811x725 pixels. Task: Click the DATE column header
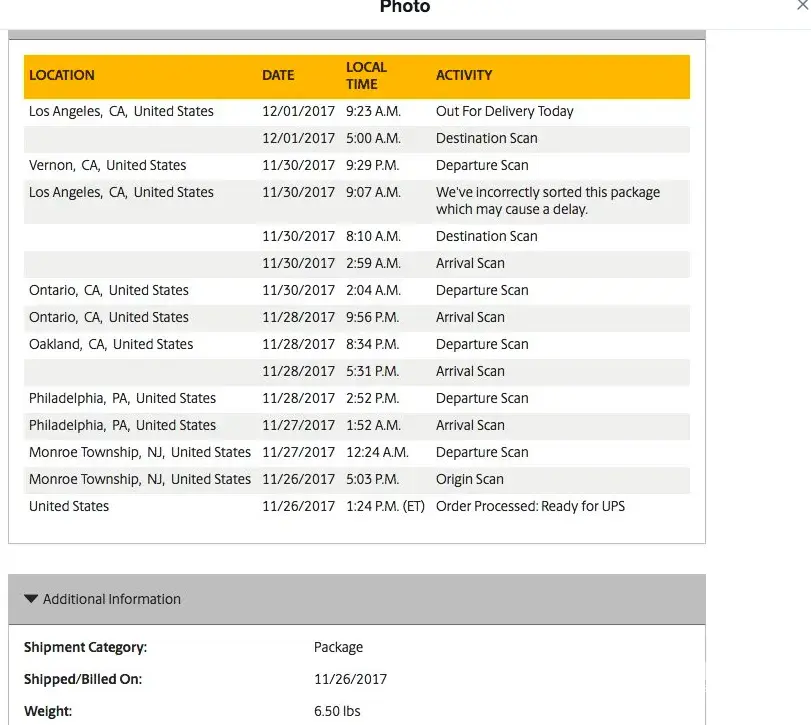click(x=278, y=75)
